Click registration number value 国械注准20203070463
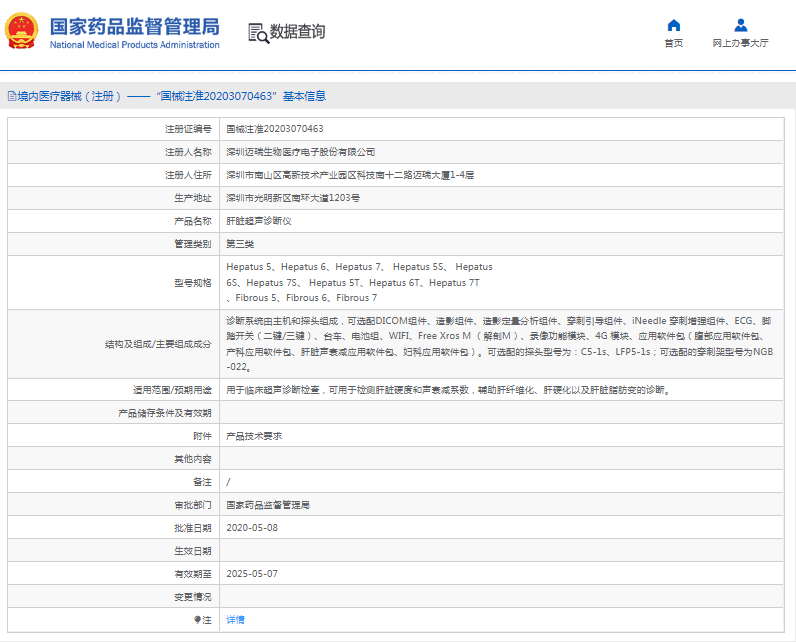 point(274,129)
